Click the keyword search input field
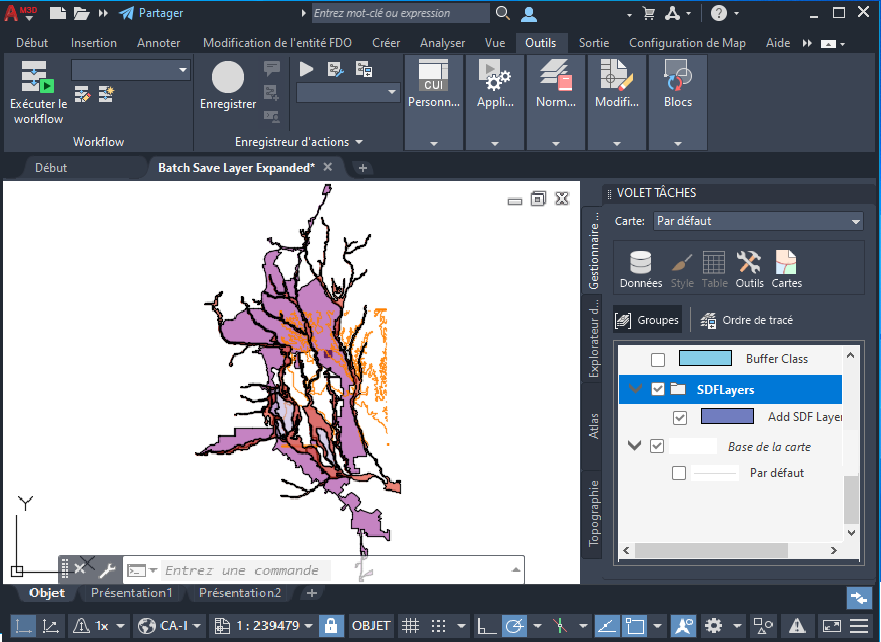Image resolution: width=881 pixels, height=642 pixels. 401,13
